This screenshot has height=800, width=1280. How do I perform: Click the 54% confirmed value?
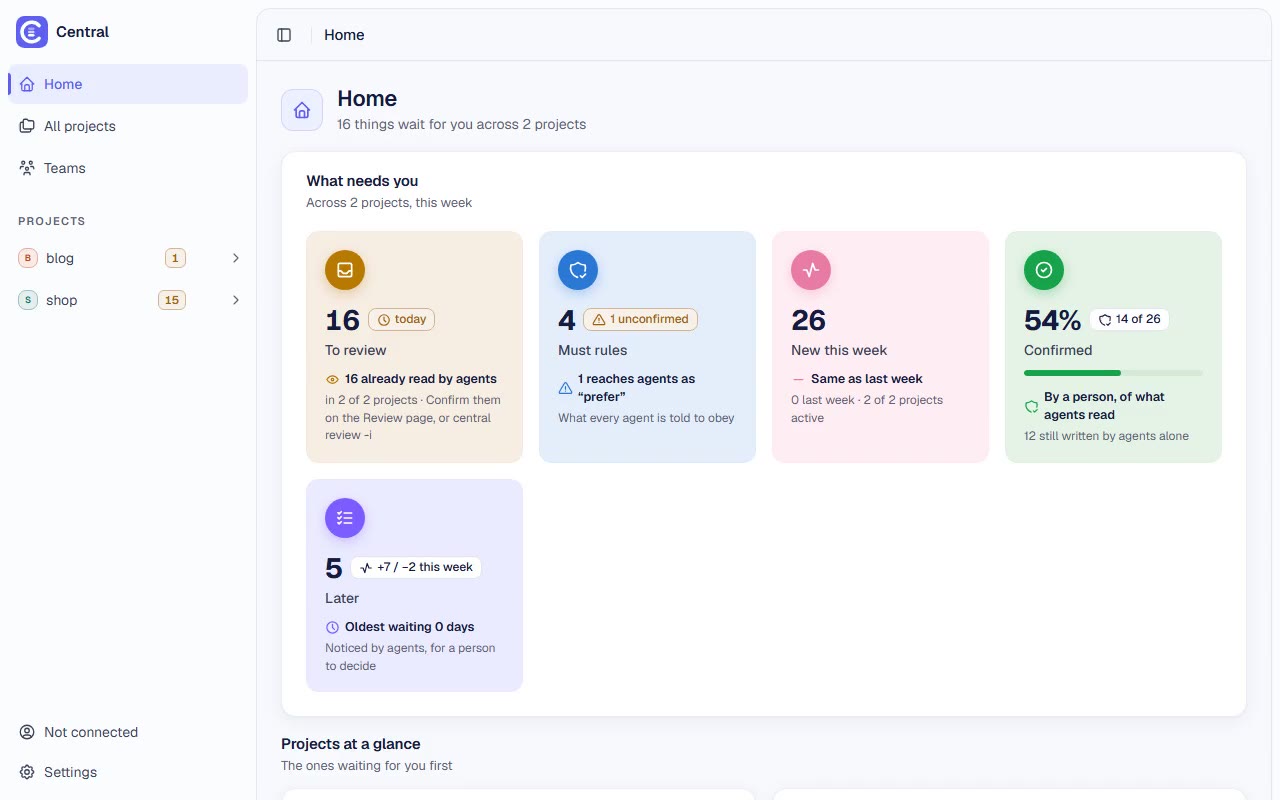[1053, 320]
